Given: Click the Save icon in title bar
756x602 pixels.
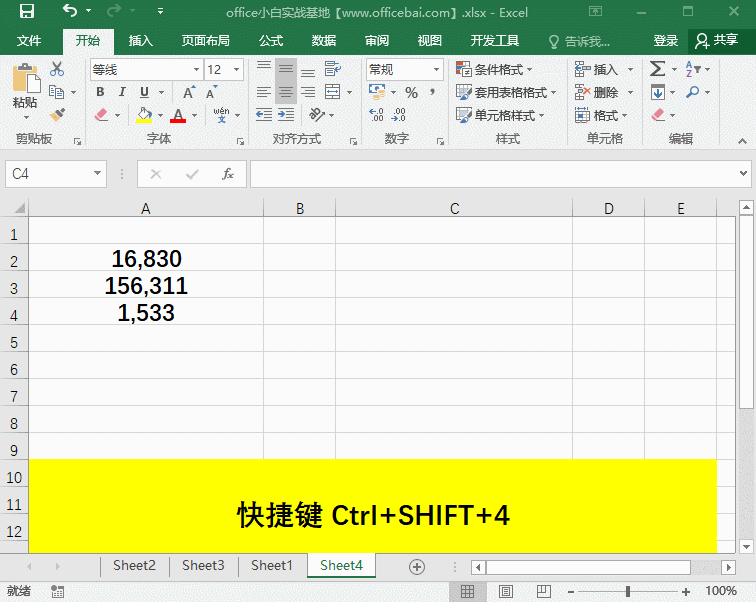Looking at the screenshot, I should 27,11.
